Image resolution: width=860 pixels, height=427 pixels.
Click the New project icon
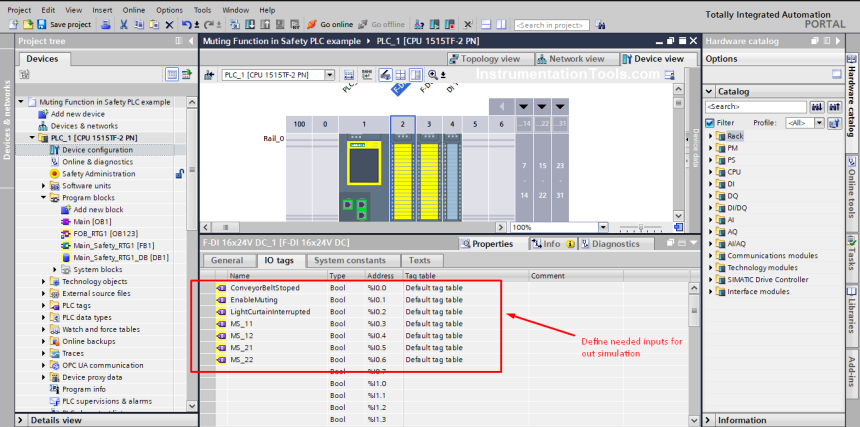(13, 24)
